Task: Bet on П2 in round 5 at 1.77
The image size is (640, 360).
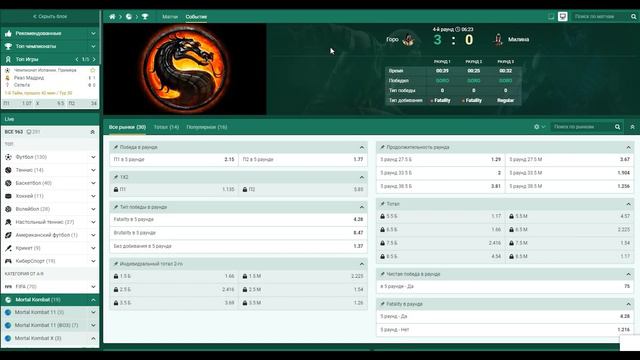Action: pos(302,160)
